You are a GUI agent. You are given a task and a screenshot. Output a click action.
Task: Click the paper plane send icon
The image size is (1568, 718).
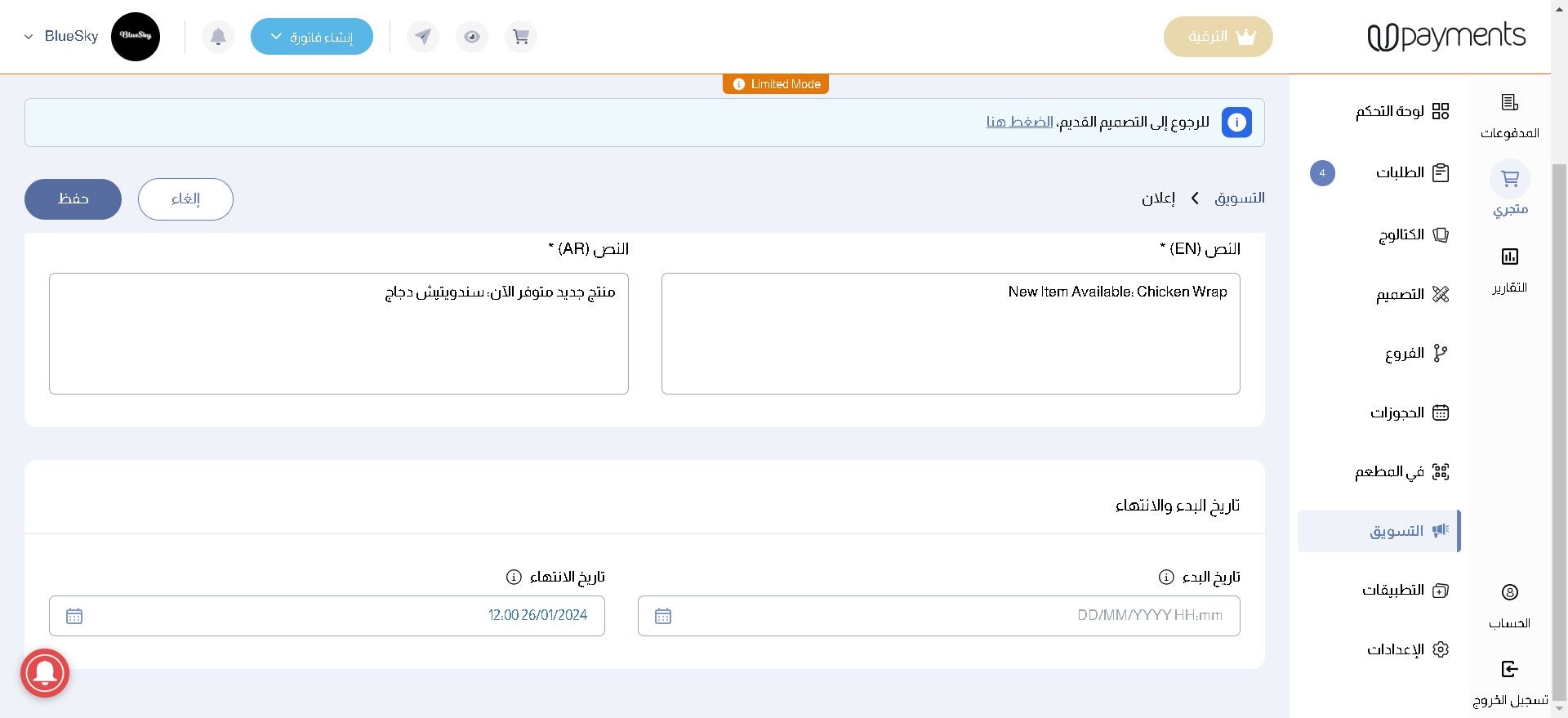coord(423,37)
